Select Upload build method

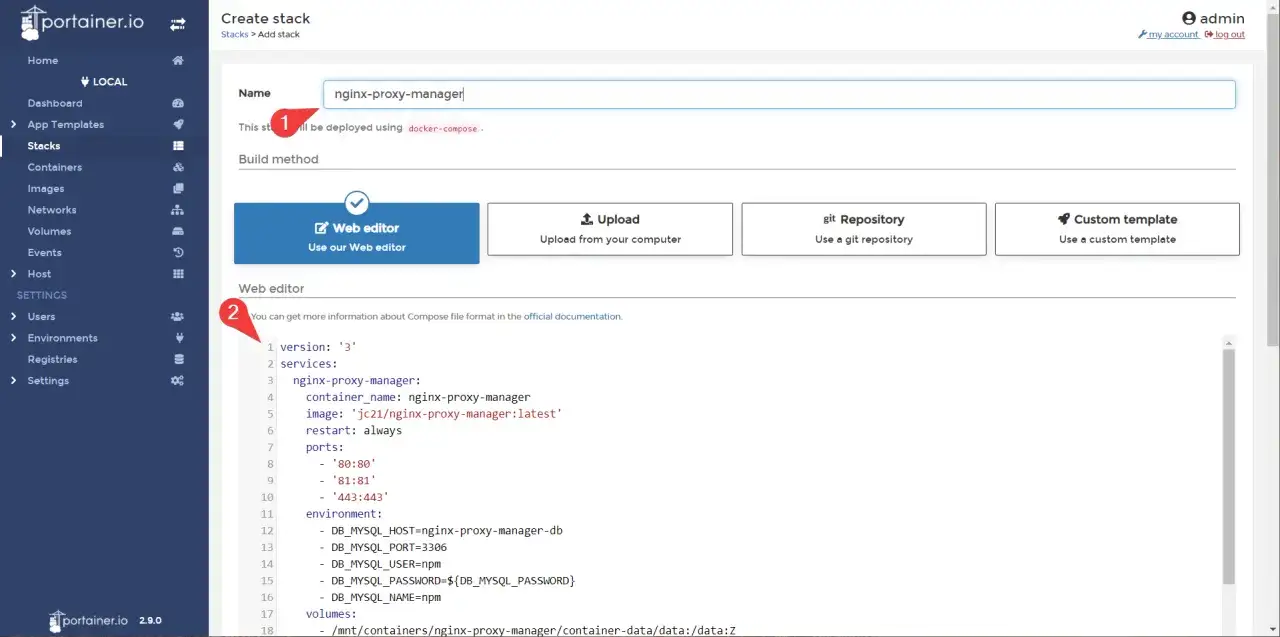coord(610,229)
